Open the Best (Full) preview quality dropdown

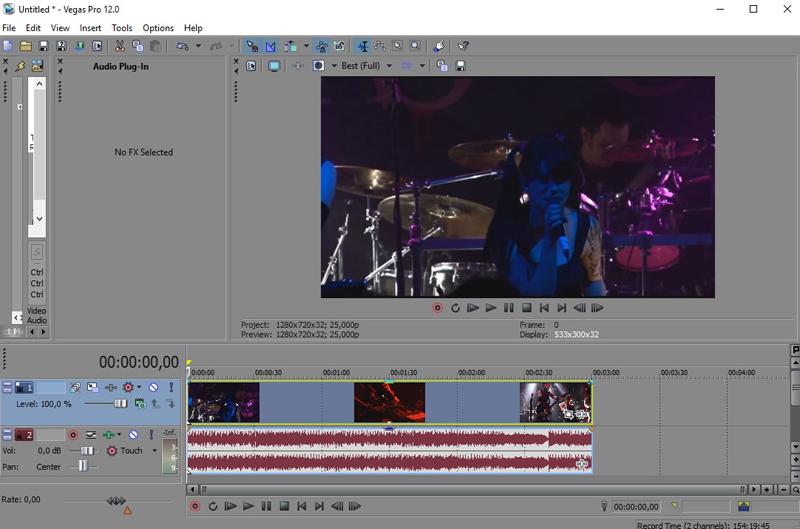(x=388, y=66)
